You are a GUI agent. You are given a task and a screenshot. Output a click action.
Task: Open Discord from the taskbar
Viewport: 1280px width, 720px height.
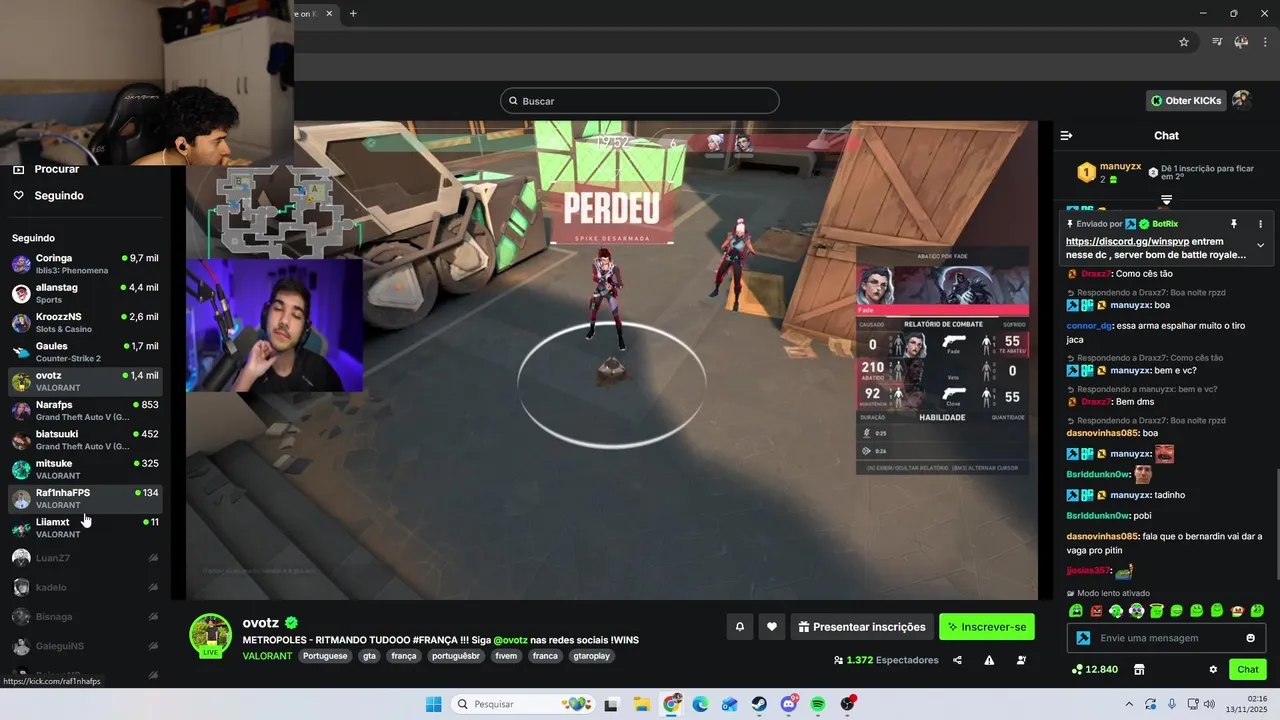789,704
